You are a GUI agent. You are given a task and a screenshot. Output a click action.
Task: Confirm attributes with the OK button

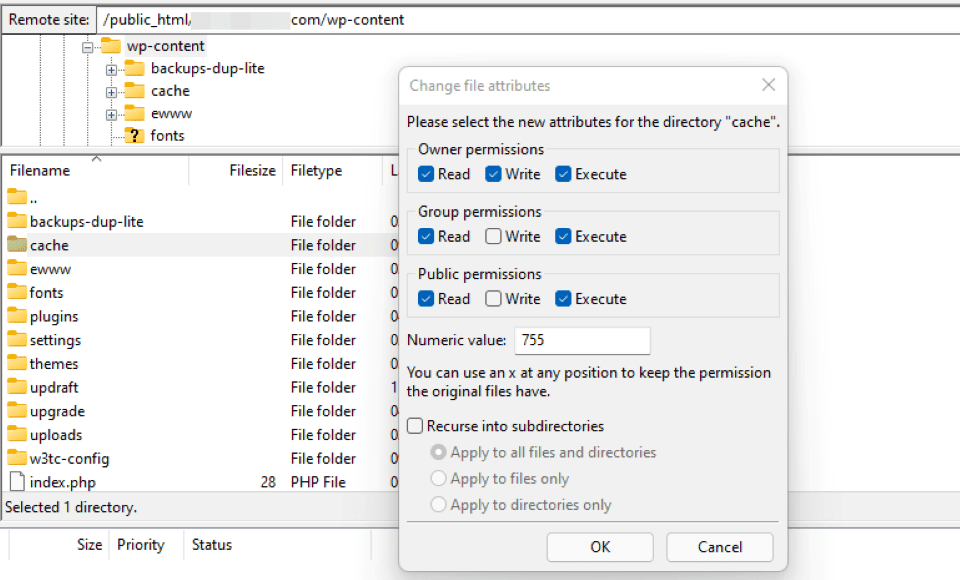[x=599, y=547]
